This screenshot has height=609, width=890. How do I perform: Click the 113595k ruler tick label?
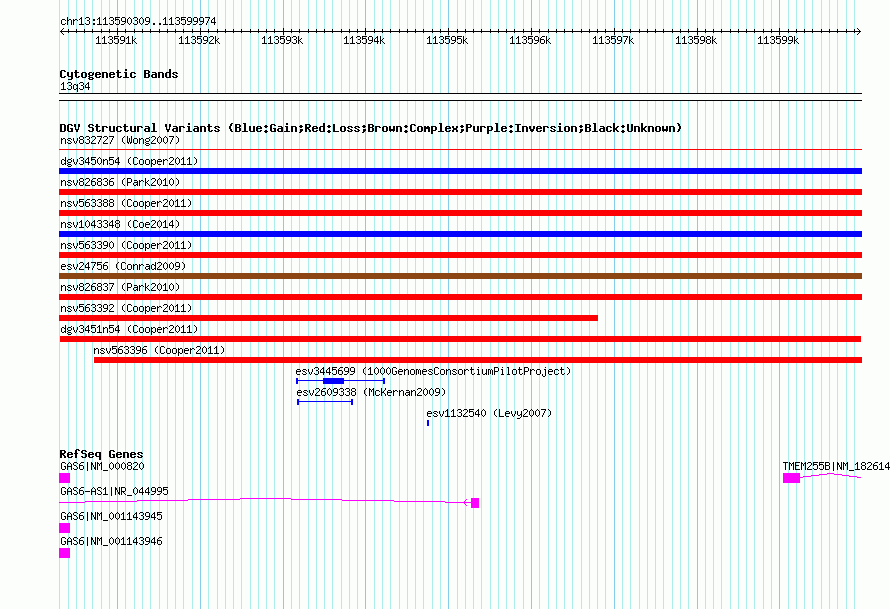click(447, 41)
